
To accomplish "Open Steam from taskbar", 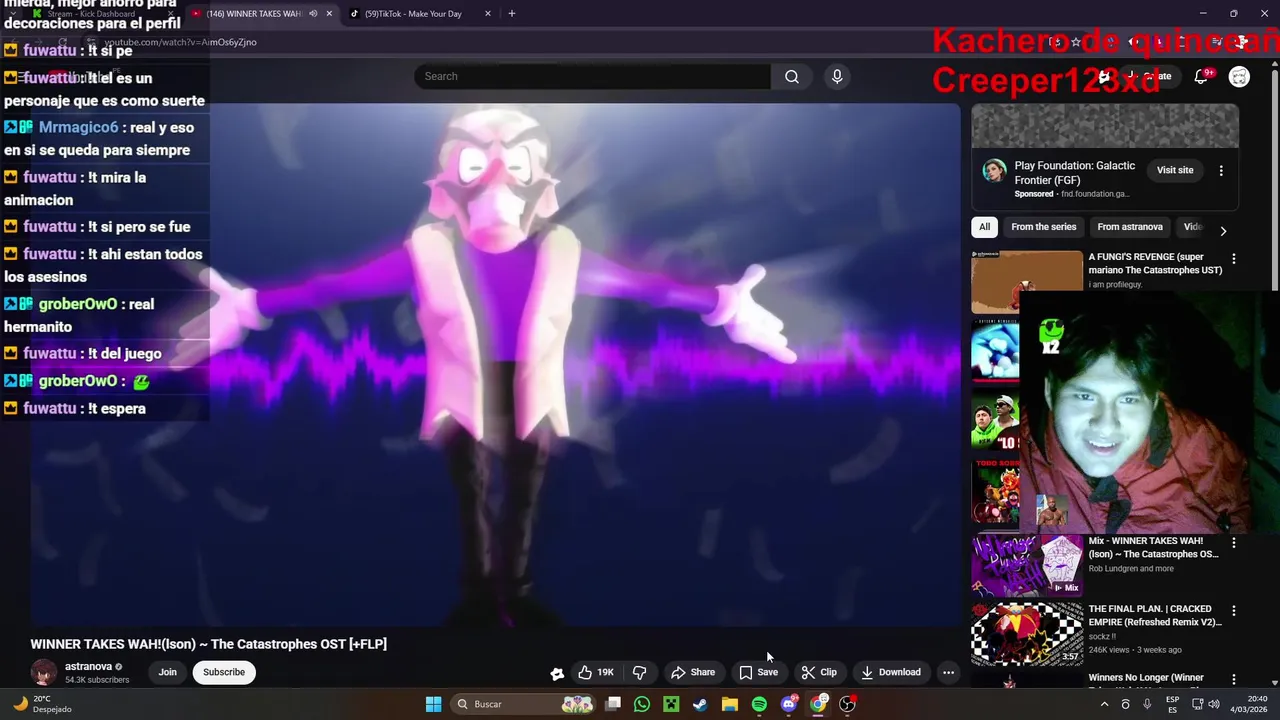I will click(x=700, y=704).
